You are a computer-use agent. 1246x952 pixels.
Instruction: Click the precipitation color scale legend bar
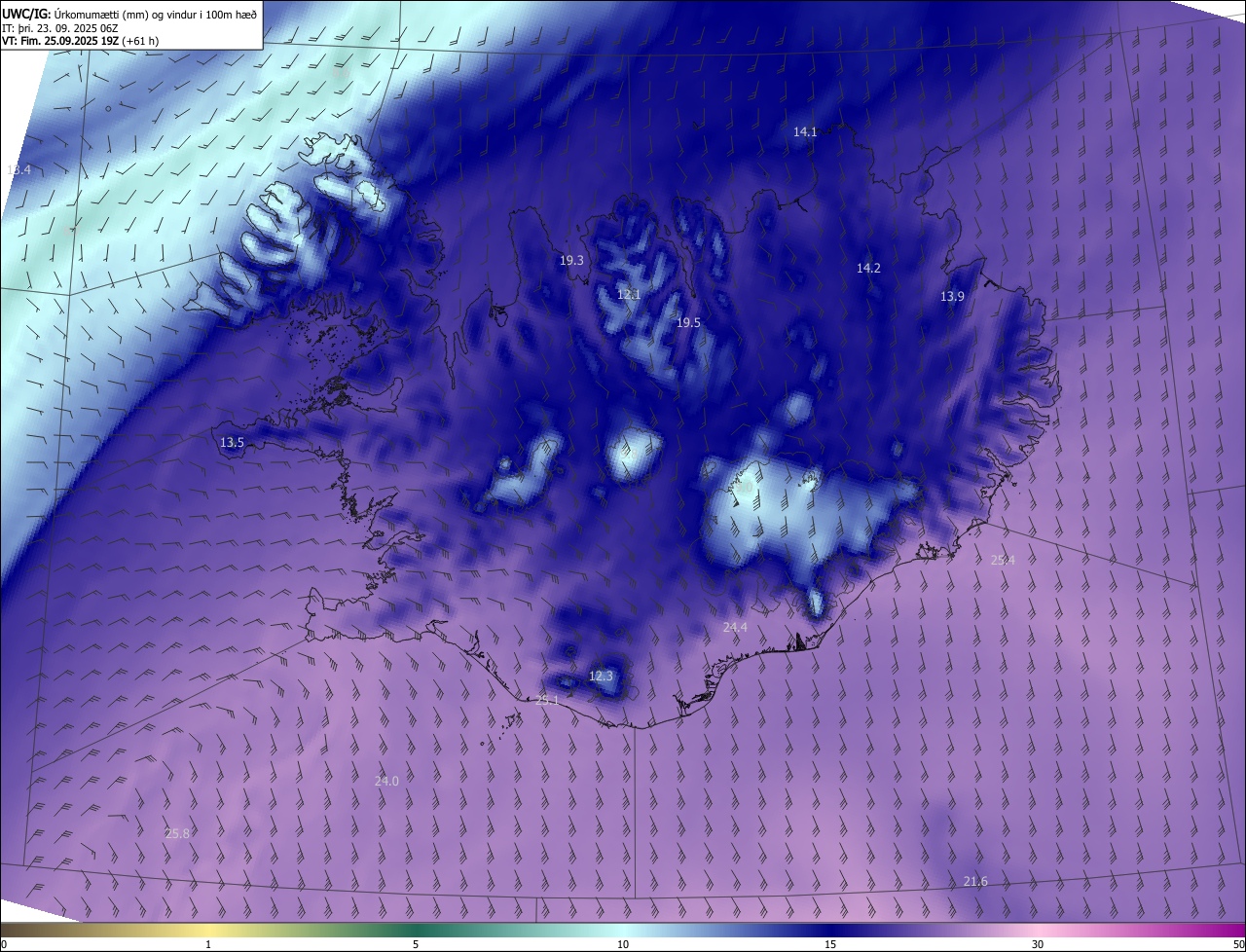[623, 930]
